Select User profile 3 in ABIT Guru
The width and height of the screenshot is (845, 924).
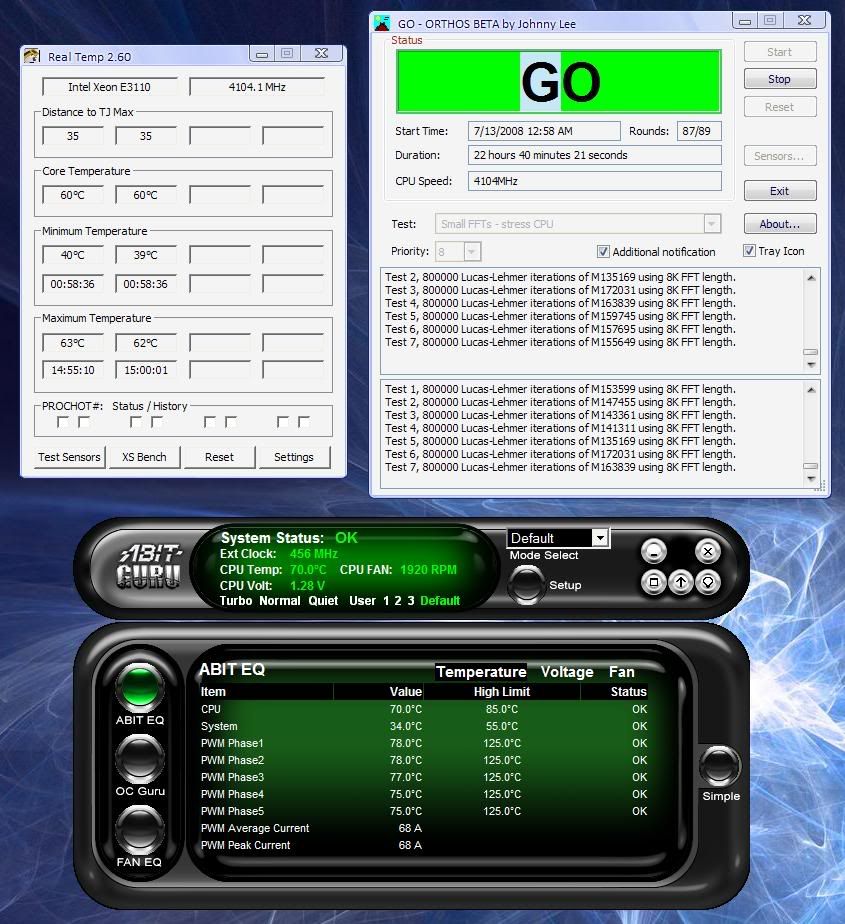(411, 600)
